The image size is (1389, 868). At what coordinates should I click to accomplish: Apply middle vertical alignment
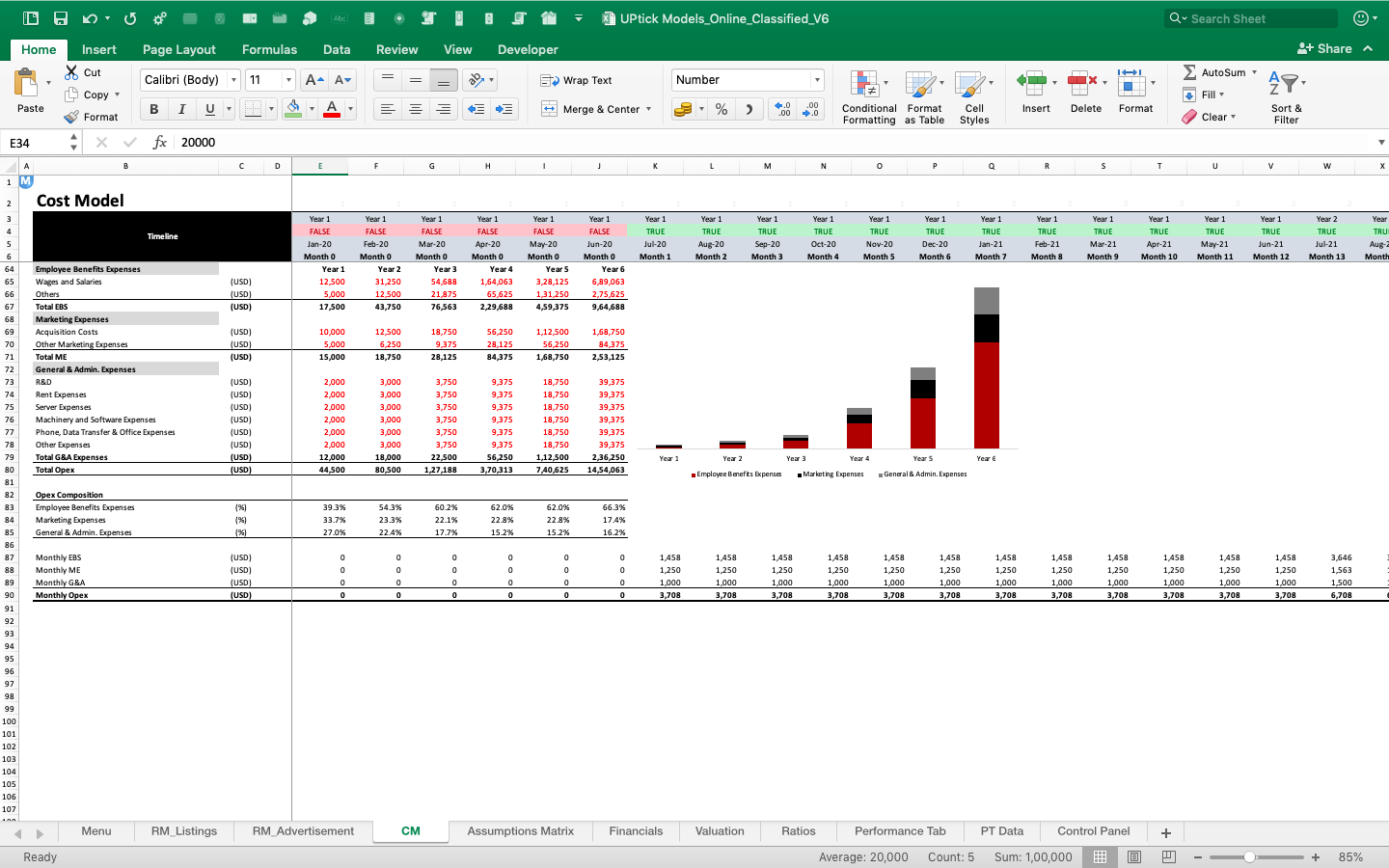(x=416, y=80)
